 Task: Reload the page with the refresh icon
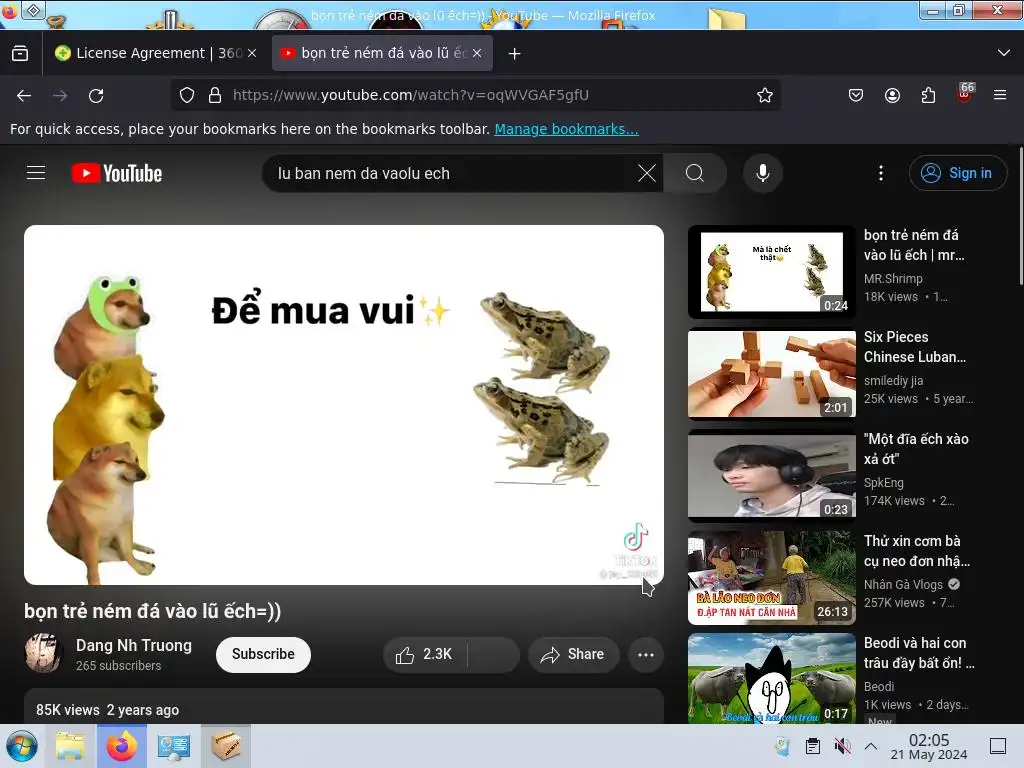(96, 95)
